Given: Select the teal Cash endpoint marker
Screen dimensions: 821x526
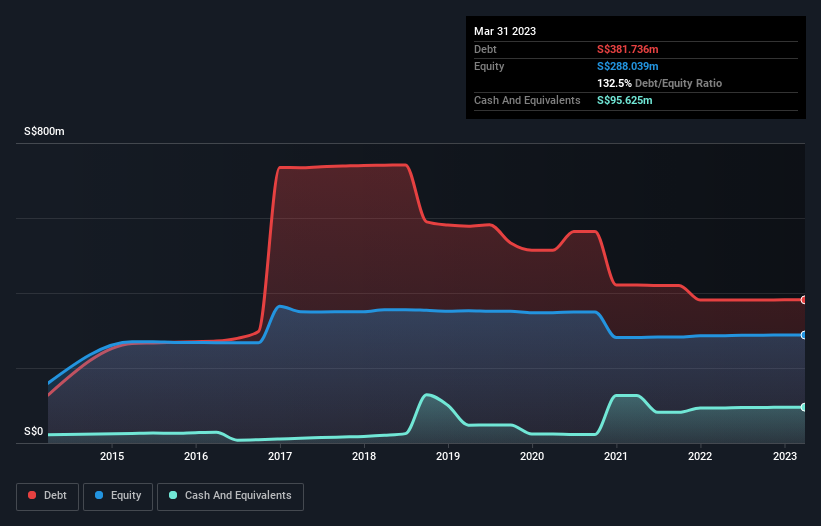Looking at the screenshot, I should (x=804, y=407).
